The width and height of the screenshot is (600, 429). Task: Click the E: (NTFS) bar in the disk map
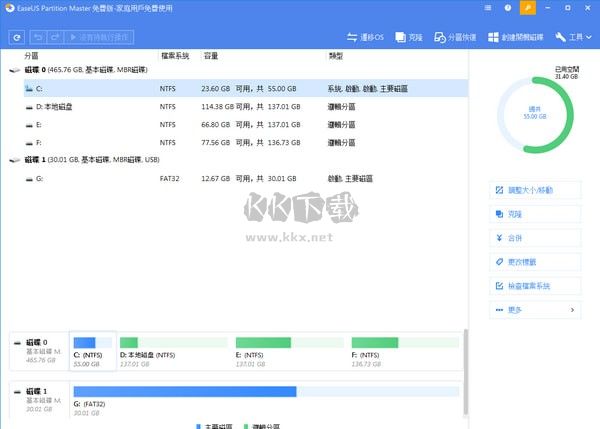pyautogui.click(x=289, y=349)
